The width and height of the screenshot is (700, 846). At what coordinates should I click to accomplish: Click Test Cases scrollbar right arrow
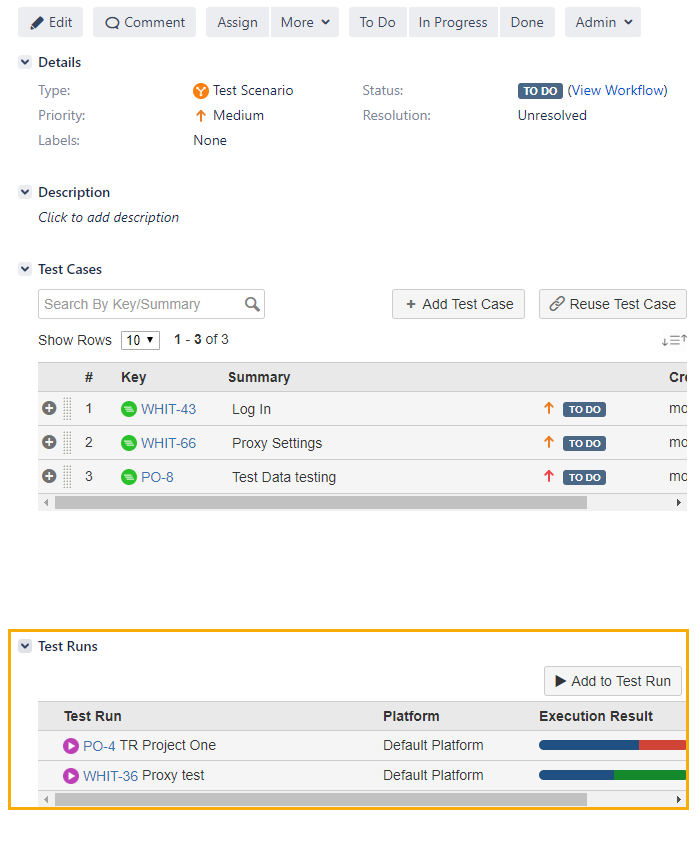point(679,503)
